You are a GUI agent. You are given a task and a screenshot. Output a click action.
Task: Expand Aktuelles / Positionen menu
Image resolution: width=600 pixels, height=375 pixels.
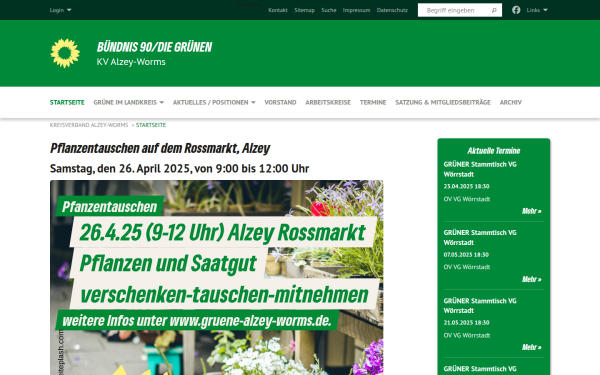tap(214, 102)
